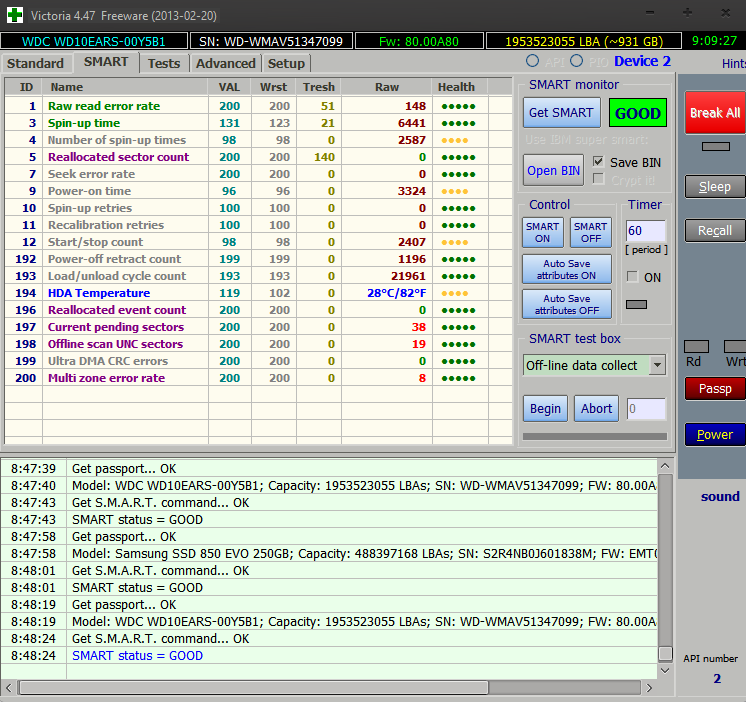This screenshot has width=746, height=702.
Task: Open the Tests tab
Action: [164, 64]
